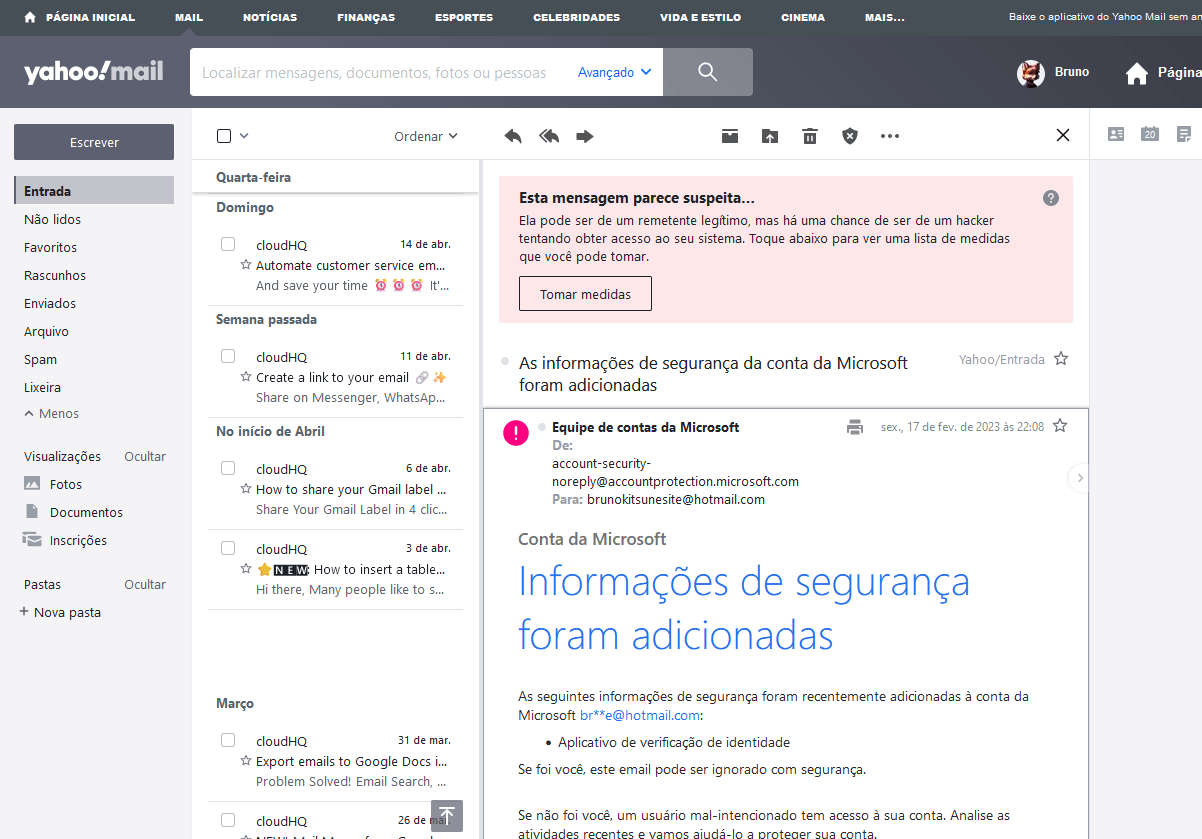Star the message beside the date
This screenshot has width=1202, height=839.
pos(1060,426)
